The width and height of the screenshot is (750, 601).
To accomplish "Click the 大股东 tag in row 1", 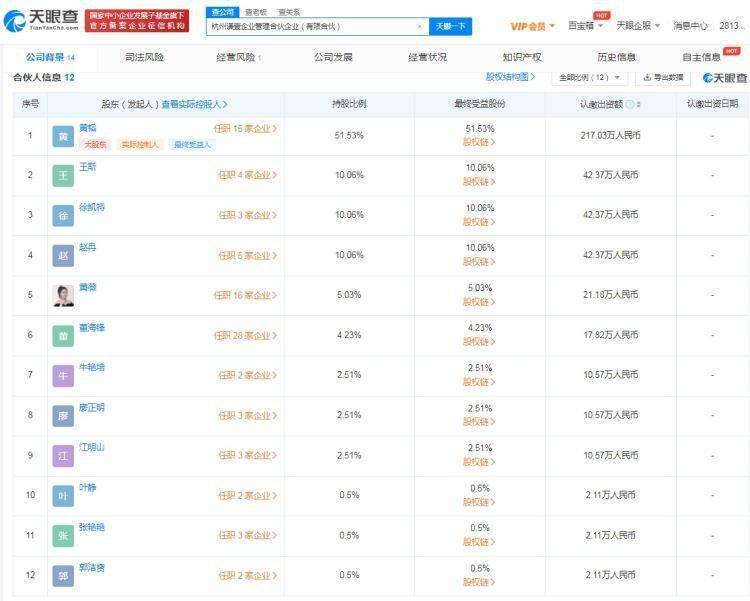I will [95, 145].
